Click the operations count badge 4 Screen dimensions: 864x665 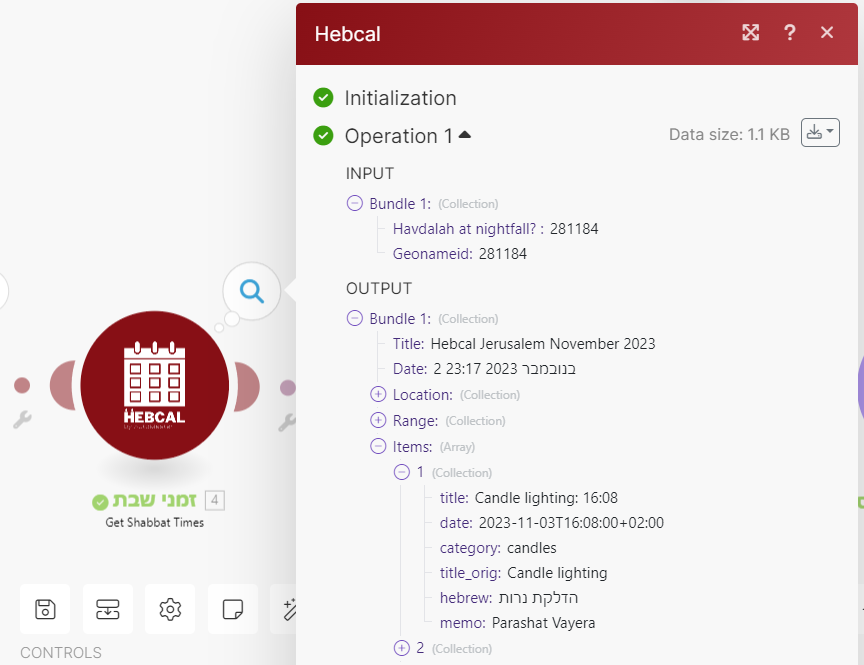click(x=215, y=500)
